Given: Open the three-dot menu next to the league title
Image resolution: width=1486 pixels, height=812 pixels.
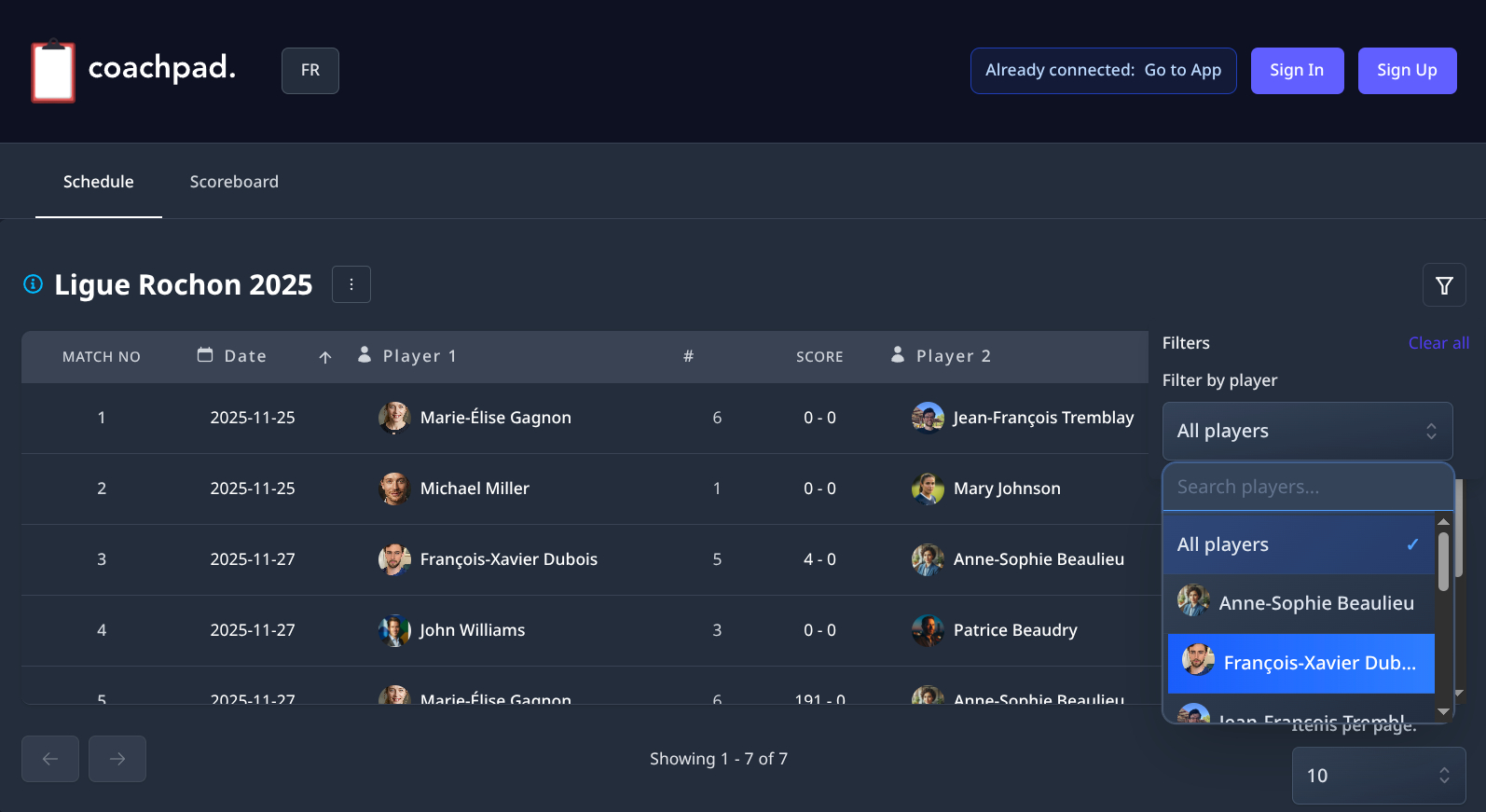Looking at the screenshot, I should (351, 284).
